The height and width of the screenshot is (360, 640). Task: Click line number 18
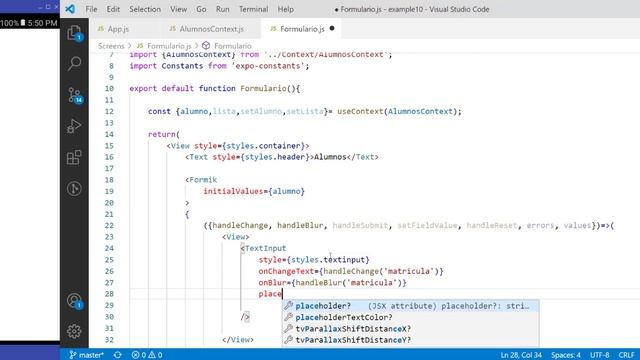(x=109, y=180)
